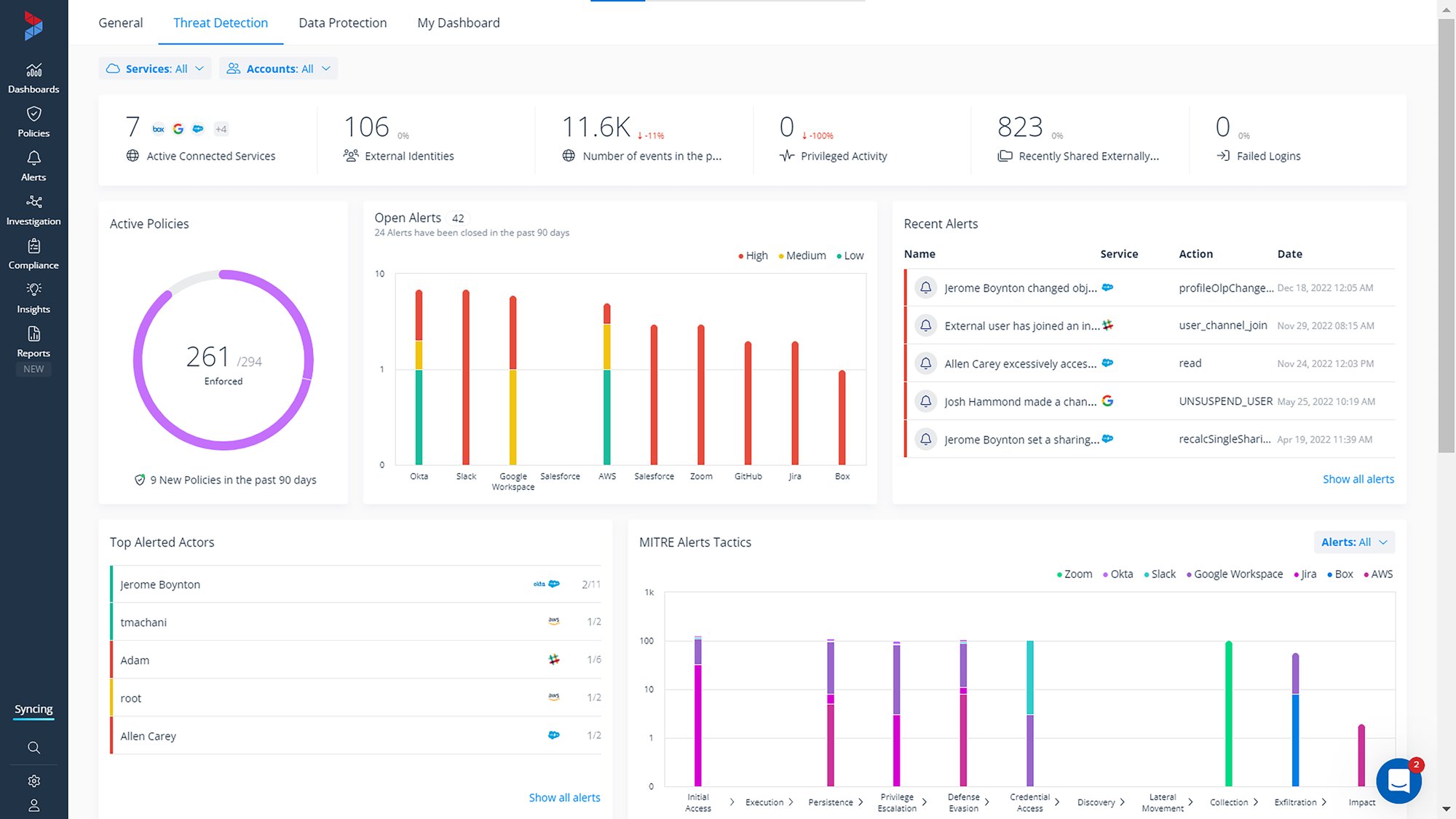Click the Okta color dot in legend

pyautogui.click(x=1104, y=574)
